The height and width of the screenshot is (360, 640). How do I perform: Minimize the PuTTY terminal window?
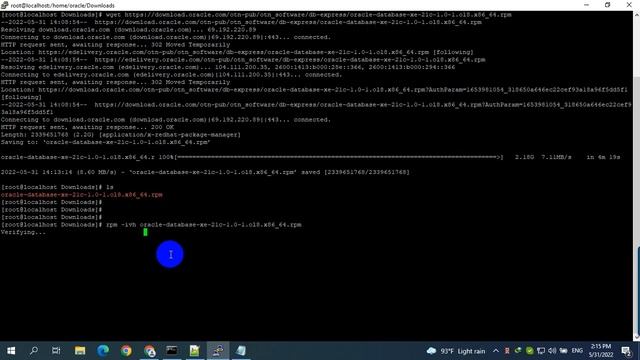coord(586,5)
